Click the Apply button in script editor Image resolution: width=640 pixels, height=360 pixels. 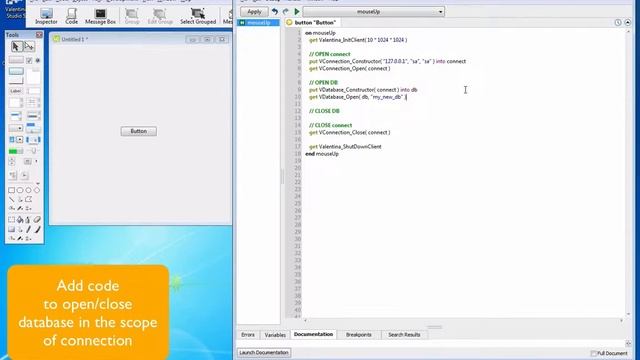(254, 12)
